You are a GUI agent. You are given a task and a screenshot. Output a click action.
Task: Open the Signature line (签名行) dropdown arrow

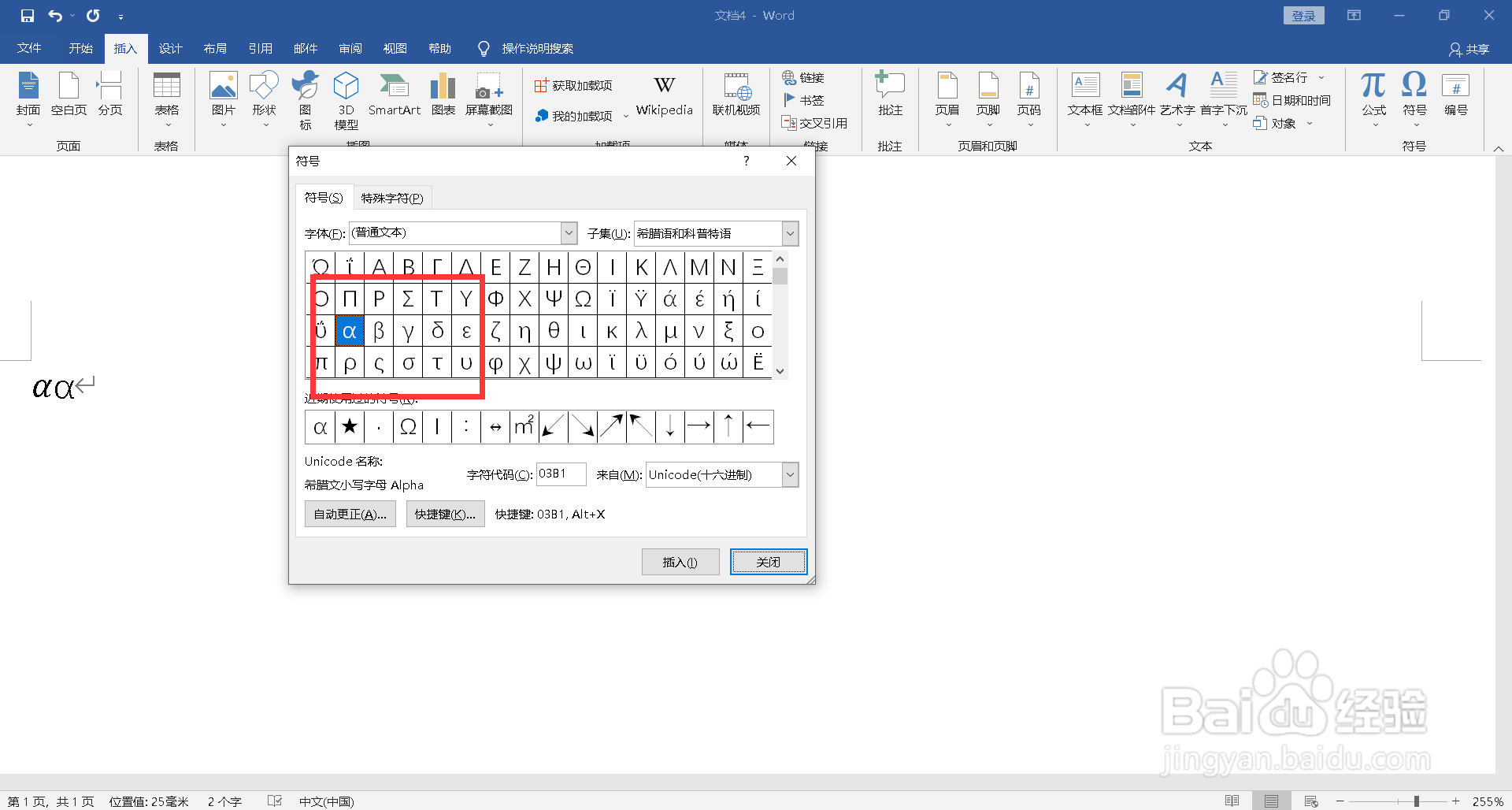(1321, 77)
